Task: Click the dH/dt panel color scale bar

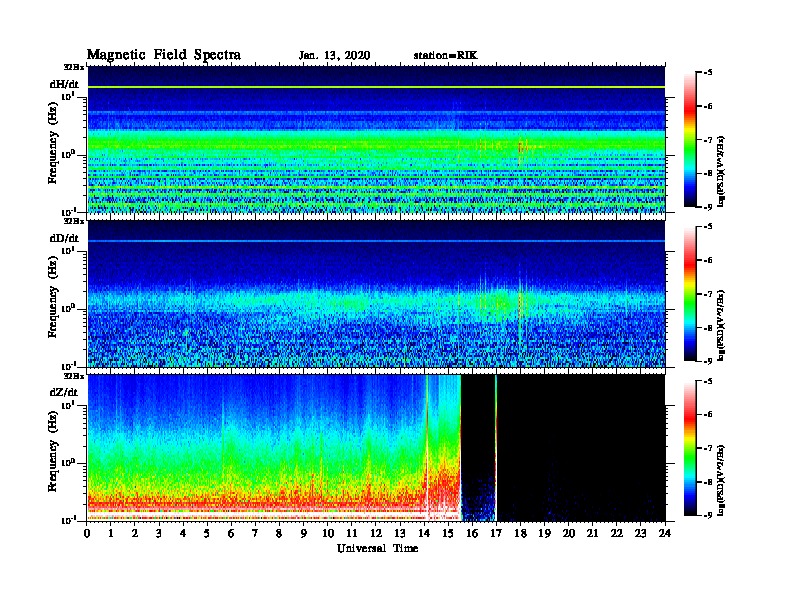Action: point(690,139)
